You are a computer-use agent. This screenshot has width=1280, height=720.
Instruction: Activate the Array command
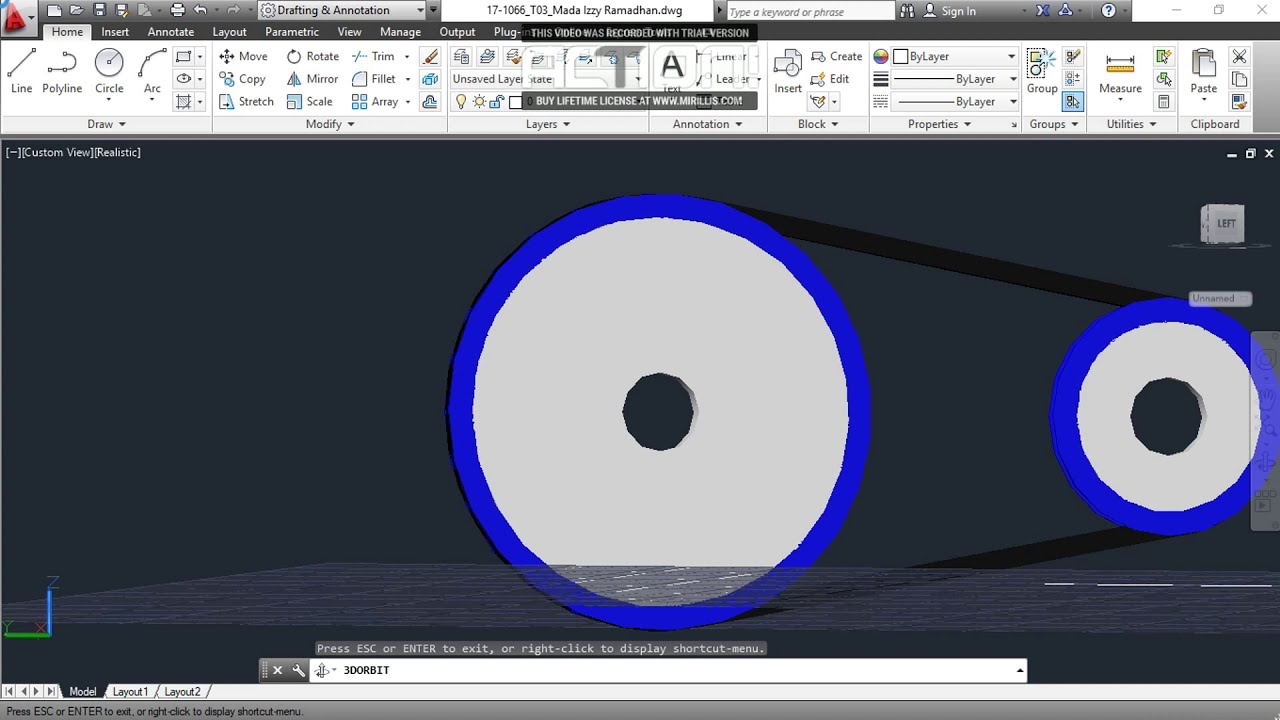[x=375, y=102]
